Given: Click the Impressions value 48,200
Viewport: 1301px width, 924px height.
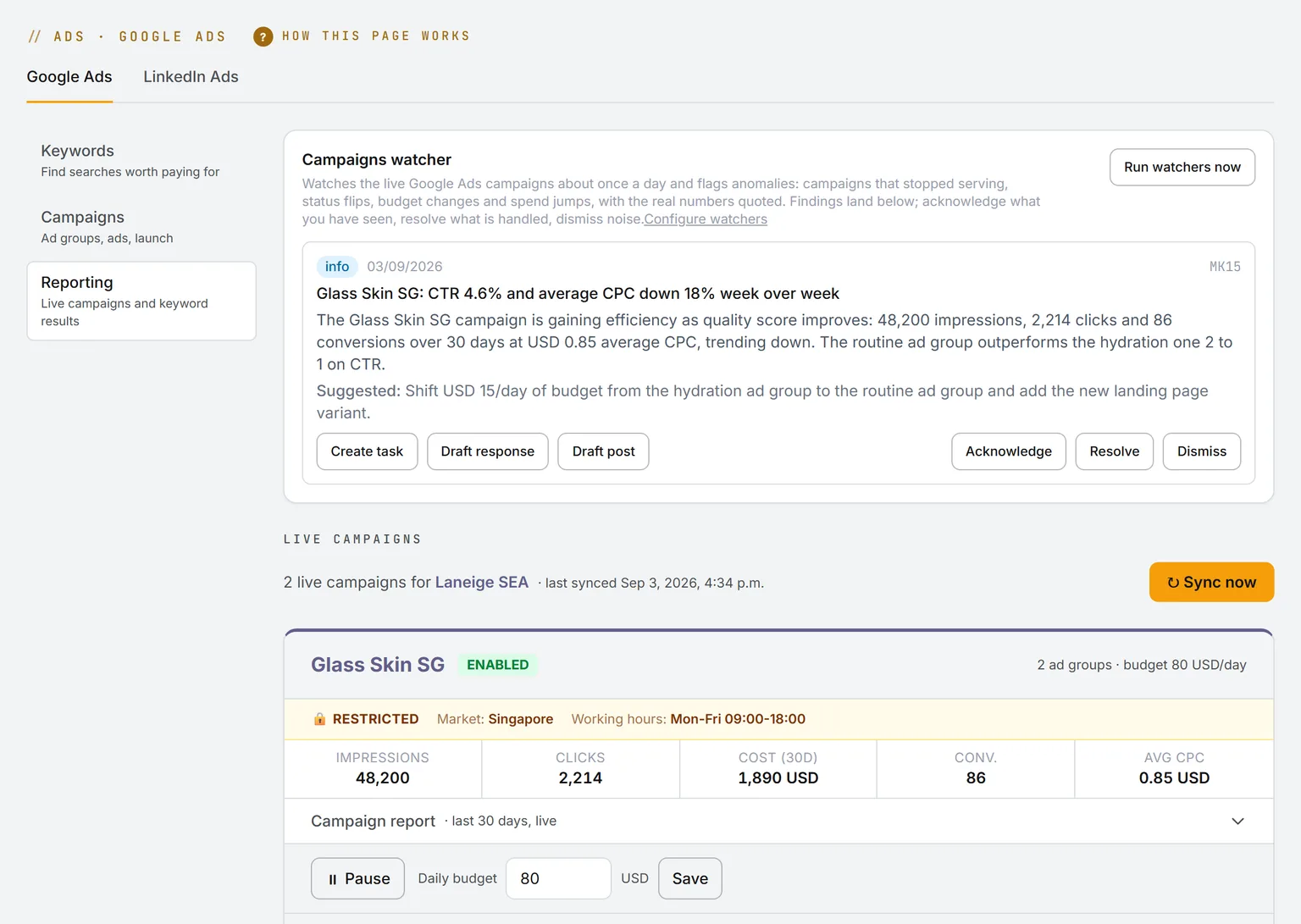Looking at the screenshot, I should point(383,778).
